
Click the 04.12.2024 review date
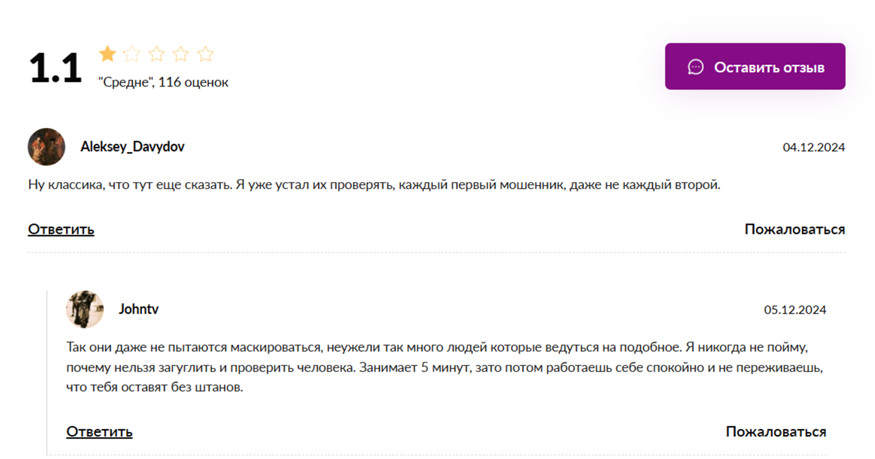[814, 147]
